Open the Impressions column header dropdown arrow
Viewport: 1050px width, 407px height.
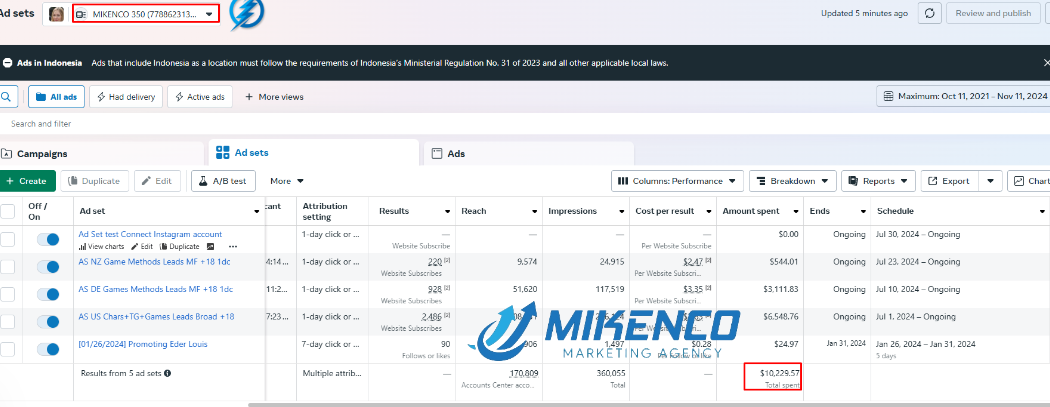tap(621, 212)
